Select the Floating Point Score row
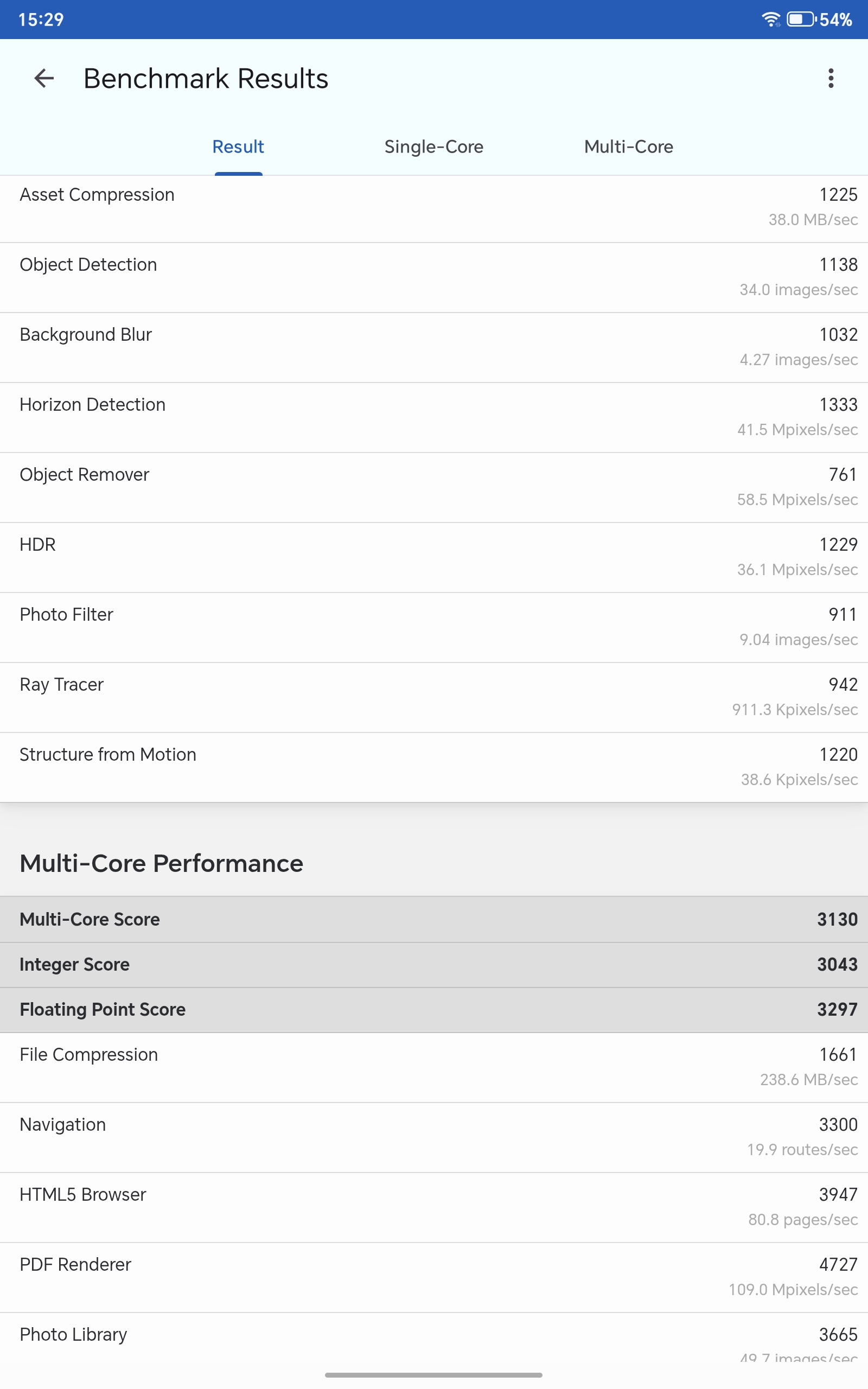The height and width of the screenshot is (1389, 868). (434, 1010)
